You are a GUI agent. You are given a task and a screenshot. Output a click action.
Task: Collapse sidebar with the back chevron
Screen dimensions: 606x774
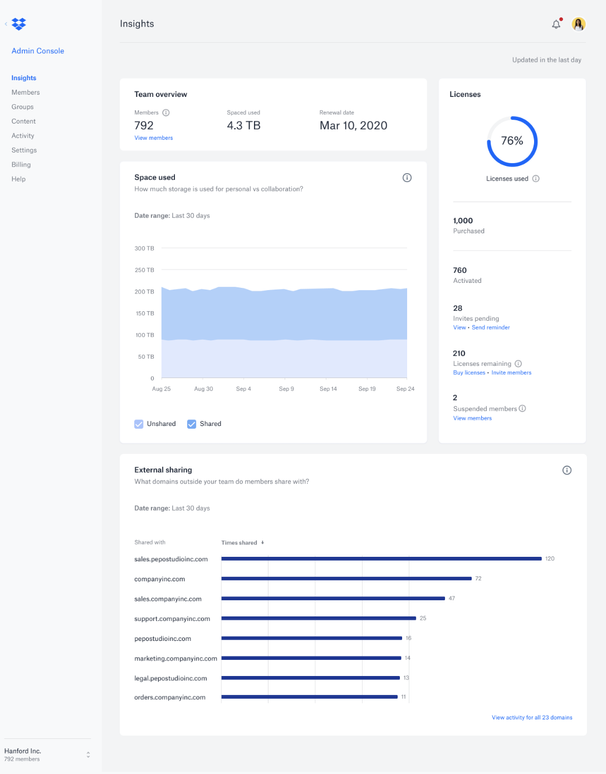(6, 24)
